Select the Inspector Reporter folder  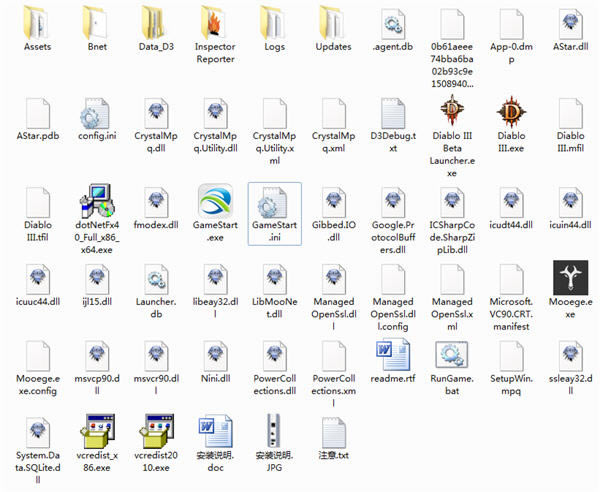pyautogui.click(x=215, y=23)
